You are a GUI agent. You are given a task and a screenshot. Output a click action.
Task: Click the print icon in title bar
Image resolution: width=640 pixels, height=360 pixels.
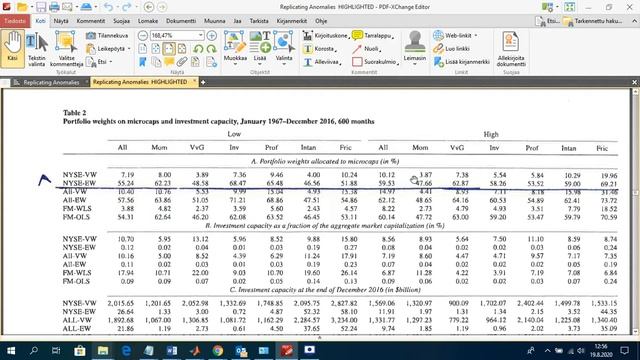point(54,7)
